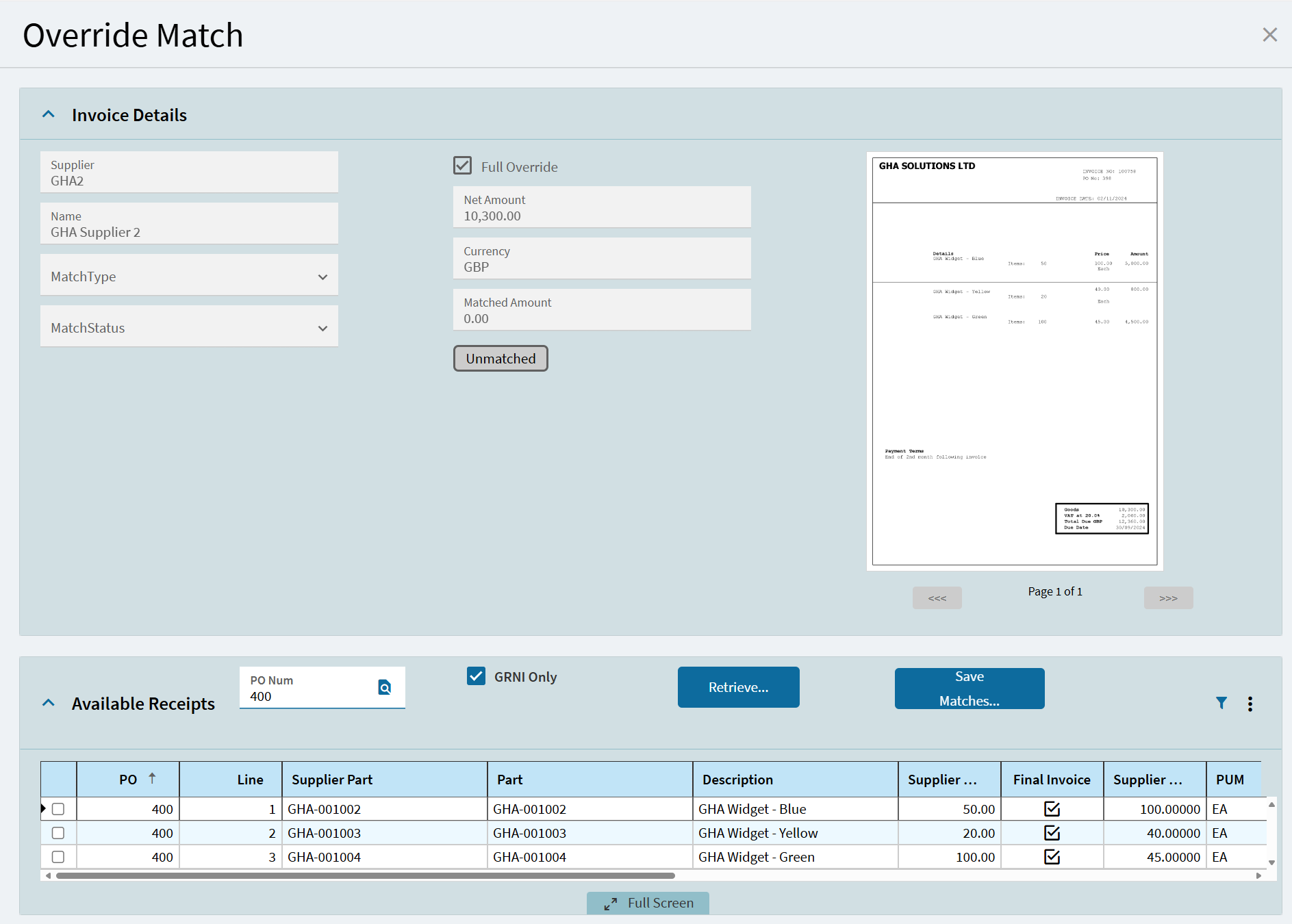Toggle the Full Override checkbox

click(x=463, y=166)
